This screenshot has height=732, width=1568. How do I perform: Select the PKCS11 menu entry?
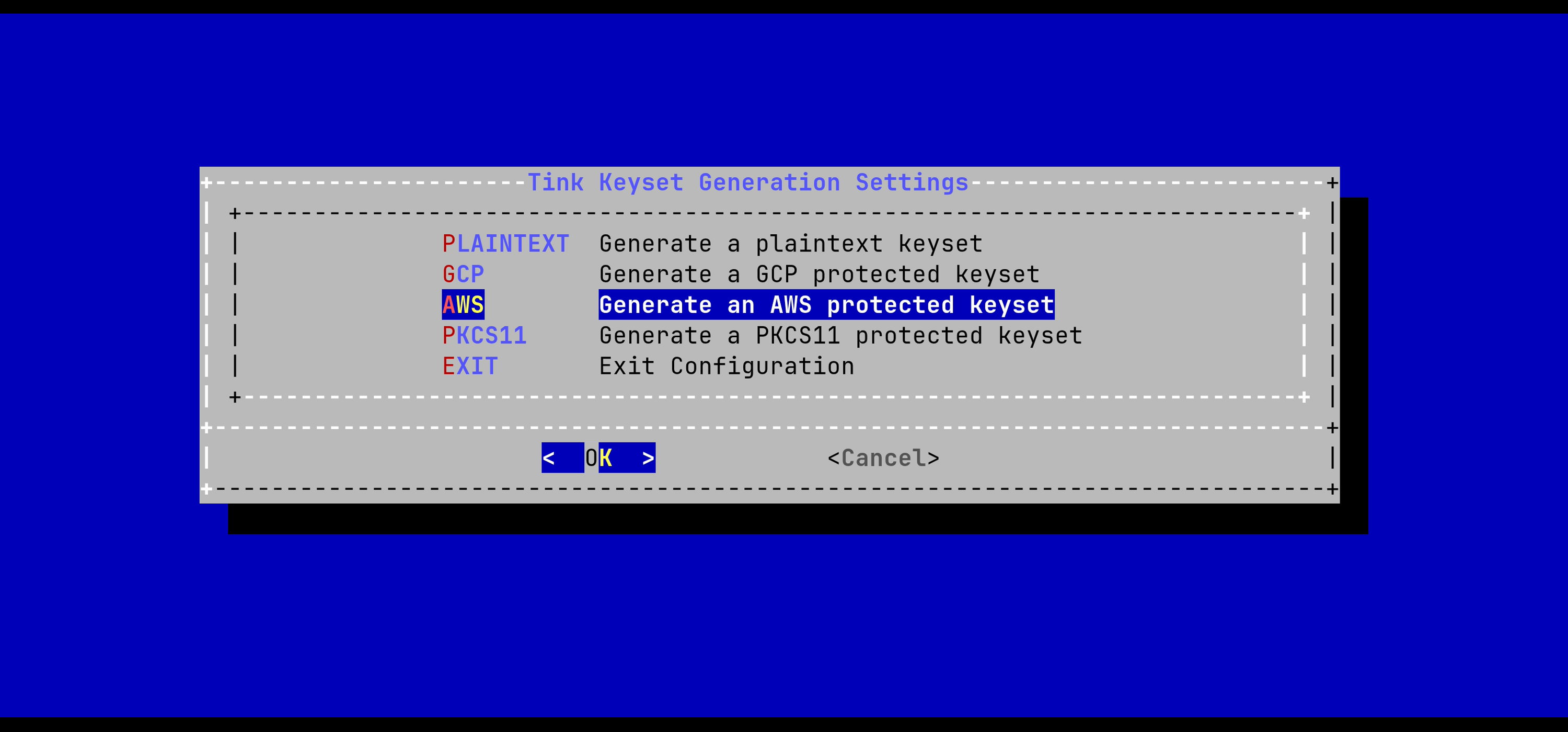pyautogui.click(x=485, y=336)
